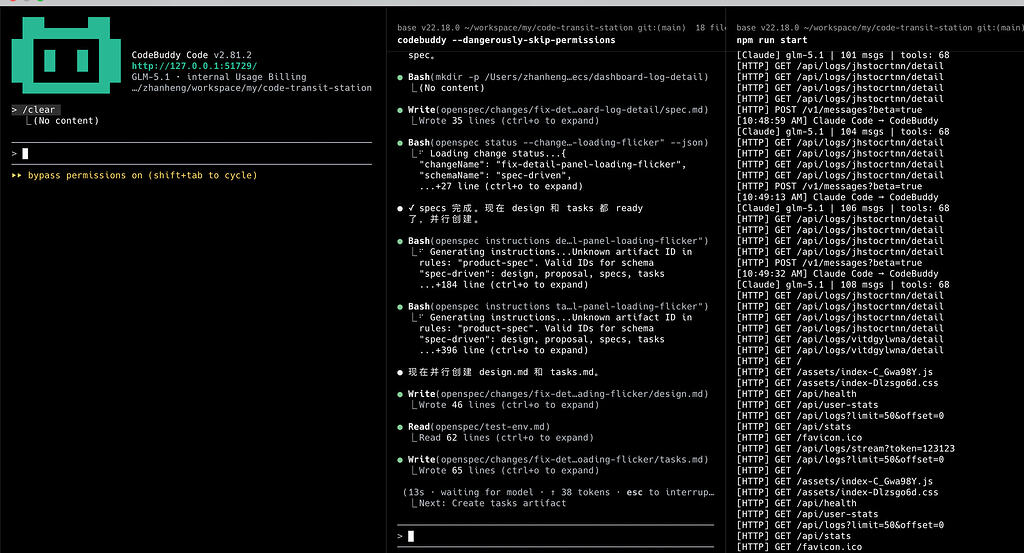This screenshot has height=553, width=1024.
Task: Click the 'Bash(mkdir -p /Users/zhanheng…' line
Action: coord(558,77)
